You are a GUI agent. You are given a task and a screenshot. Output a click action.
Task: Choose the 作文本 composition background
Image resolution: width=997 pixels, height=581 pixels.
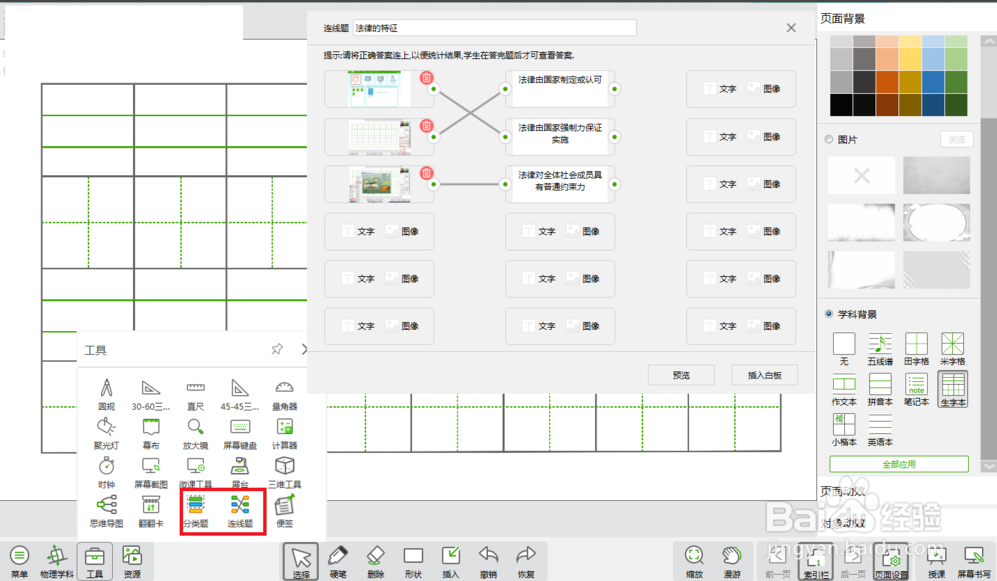(x=844, y=390)
